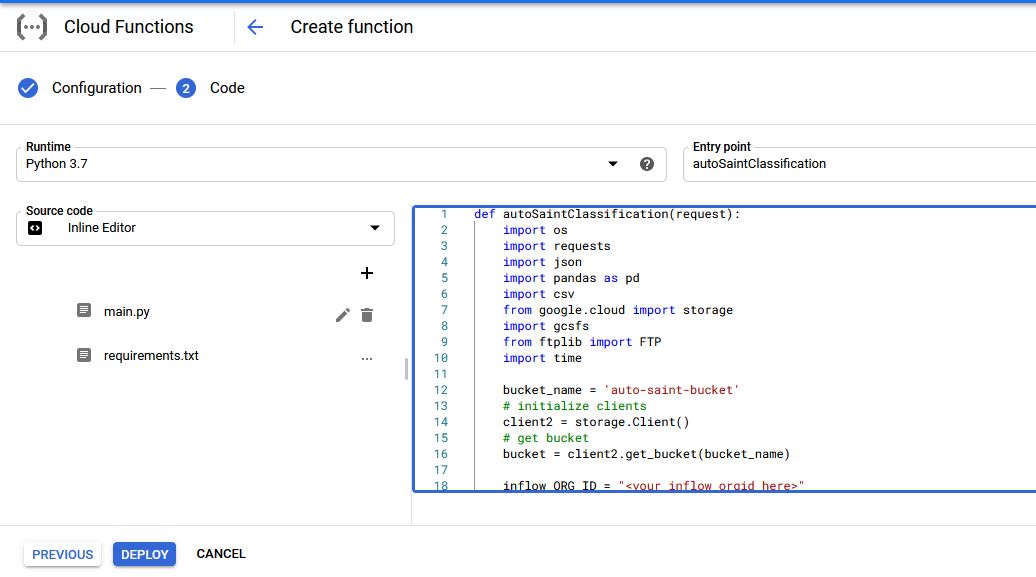Click 'from ftplib import FTP' line
The image size is (1036, 577).
coord(582,342)
